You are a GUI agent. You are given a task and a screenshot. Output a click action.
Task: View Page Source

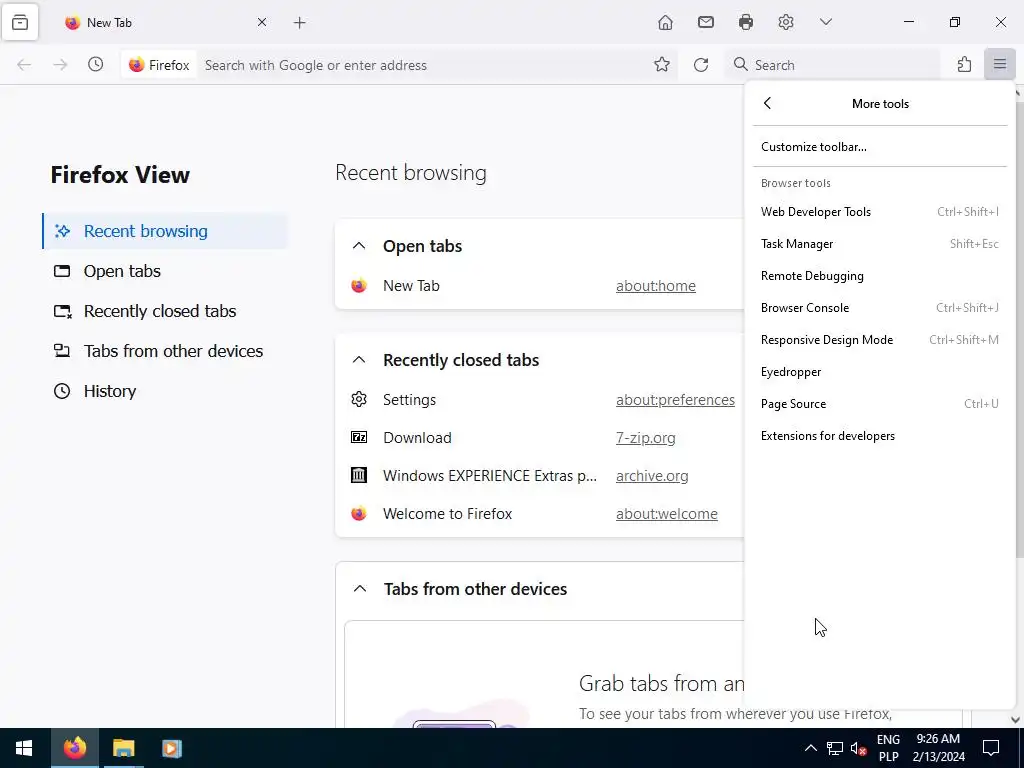880,404
